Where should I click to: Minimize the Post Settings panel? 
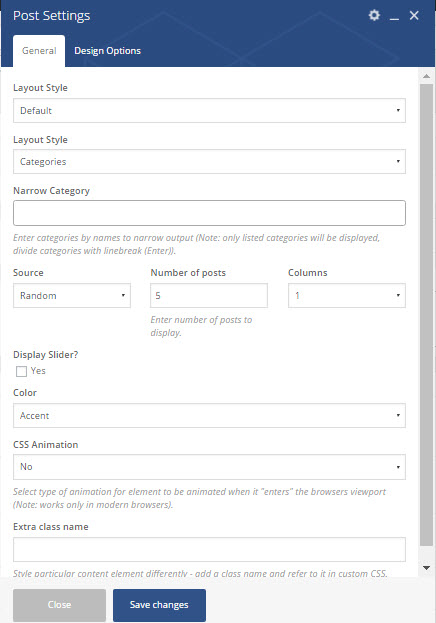click(394, 16)
